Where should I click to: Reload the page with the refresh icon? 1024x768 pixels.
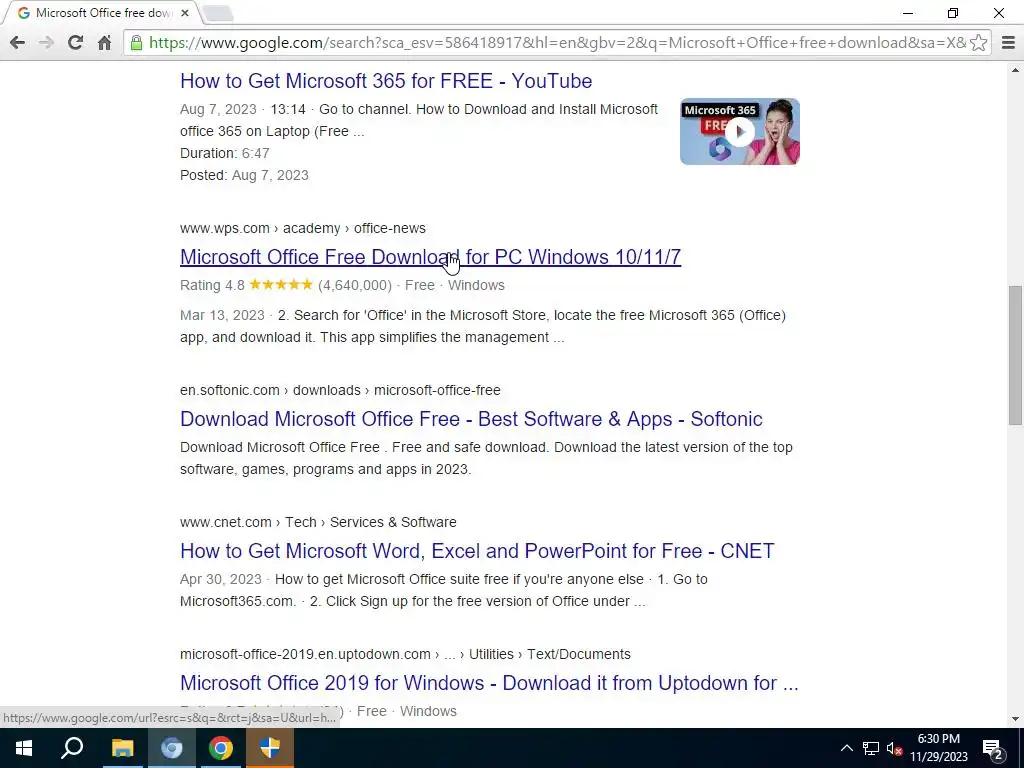pos(75,43)
